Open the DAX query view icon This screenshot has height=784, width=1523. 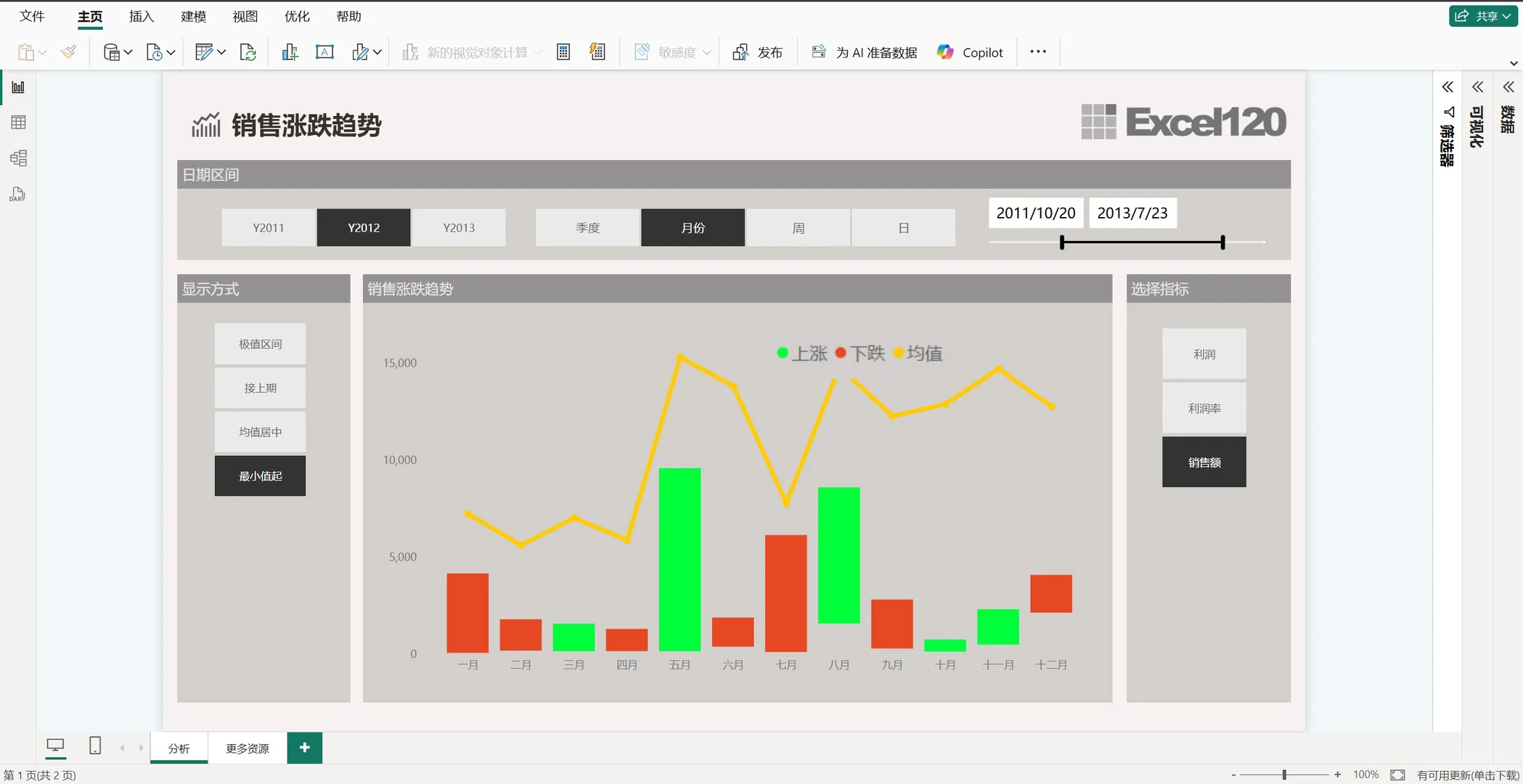coord(18,194)
